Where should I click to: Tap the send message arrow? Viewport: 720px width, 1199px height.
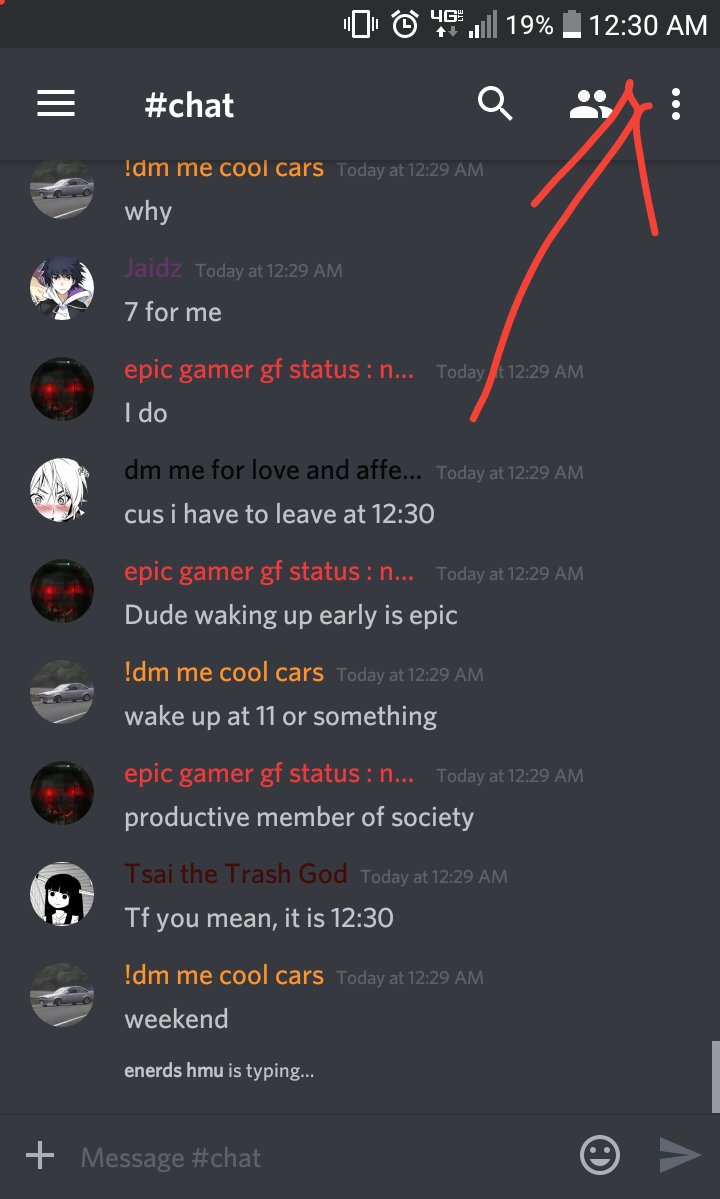pos(680,1155)
